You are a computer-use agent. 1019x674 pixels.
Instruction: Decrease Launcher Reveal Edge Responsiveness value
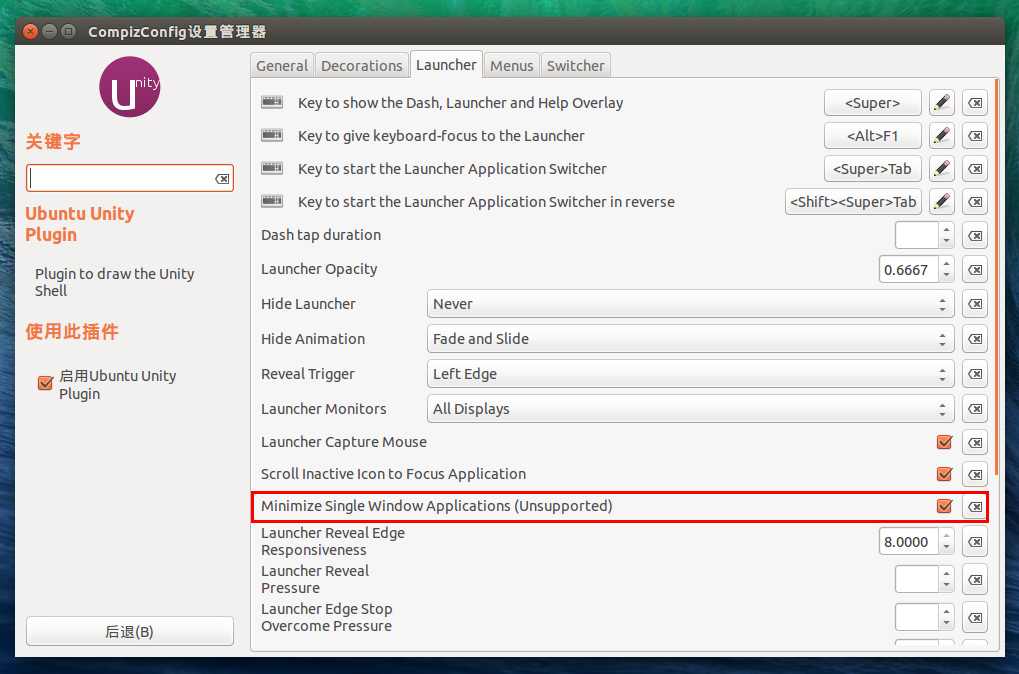pos(946,549)
